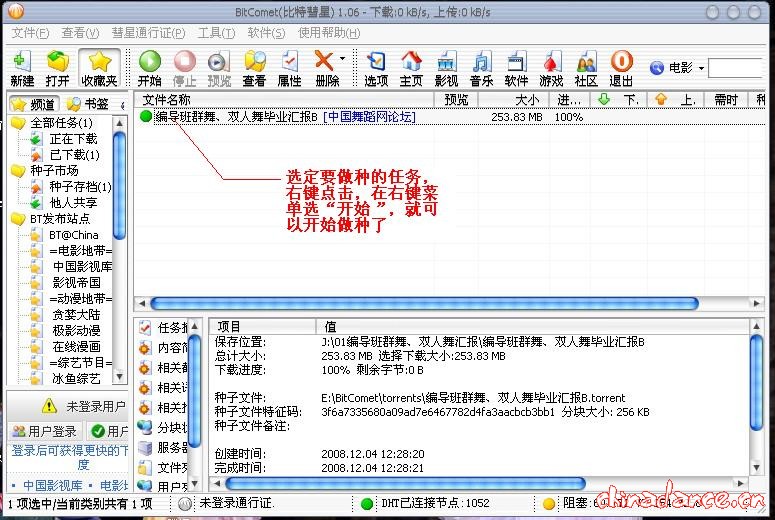Toggle the 收藏夹 favorites toolbar button

pyautogui.click(x=99, y=68)
